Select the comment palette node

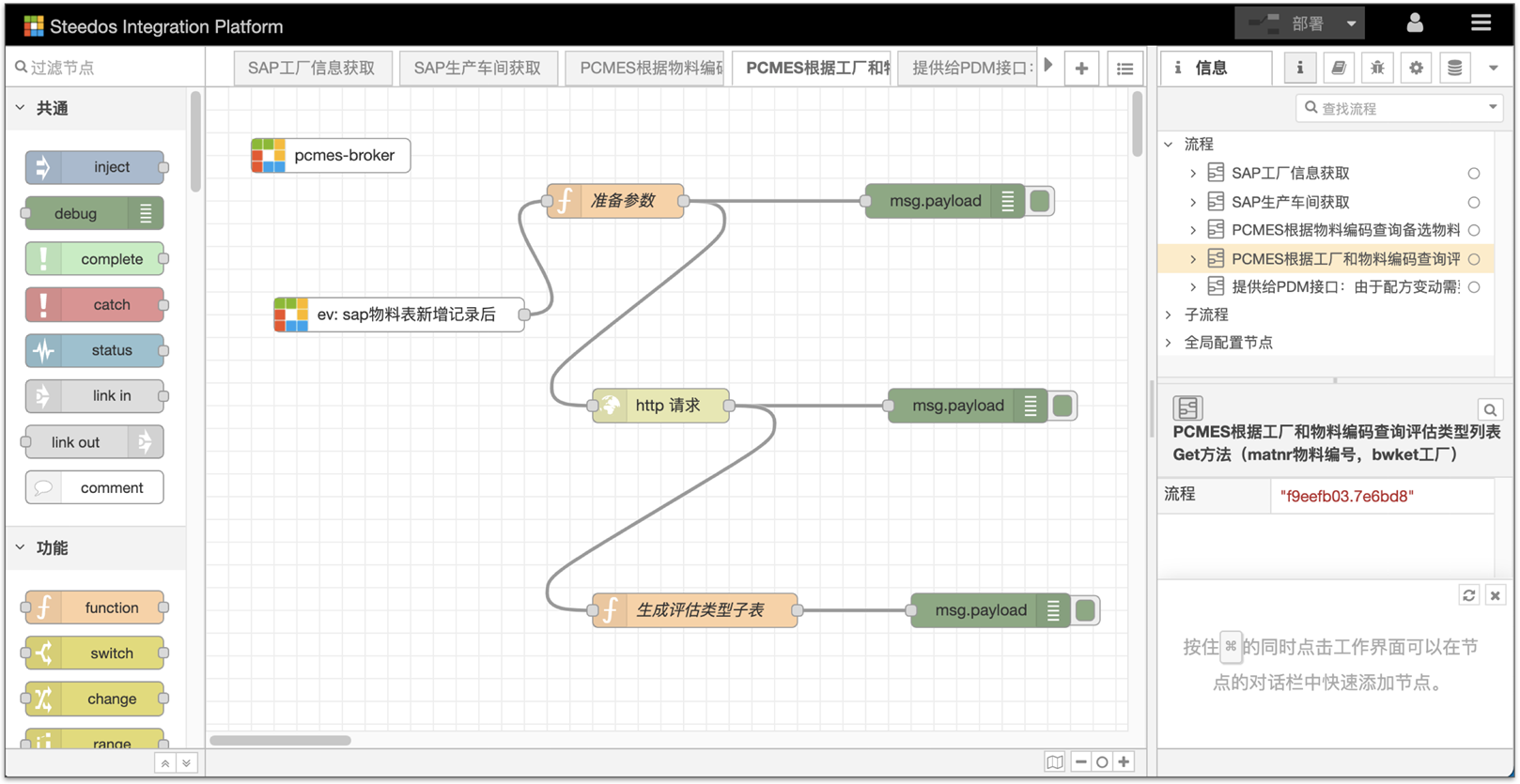(x=95, y=487)
